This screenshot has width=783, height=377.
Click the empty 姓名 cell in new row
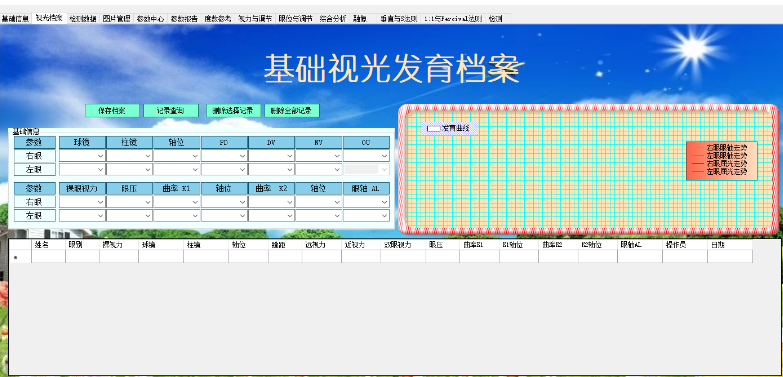pos(48,257)
